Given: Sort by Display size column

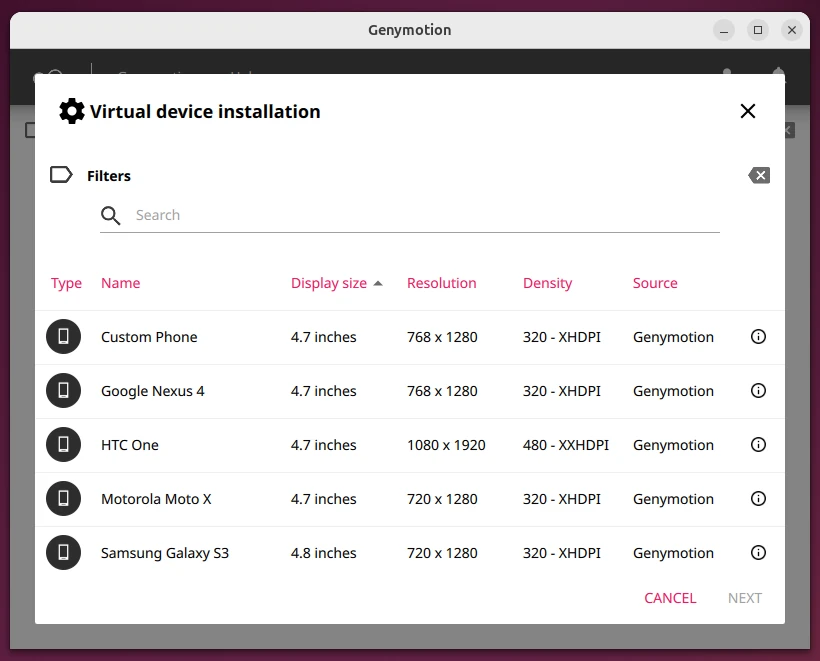Looking at the screenshot, I should click(328, 283).
